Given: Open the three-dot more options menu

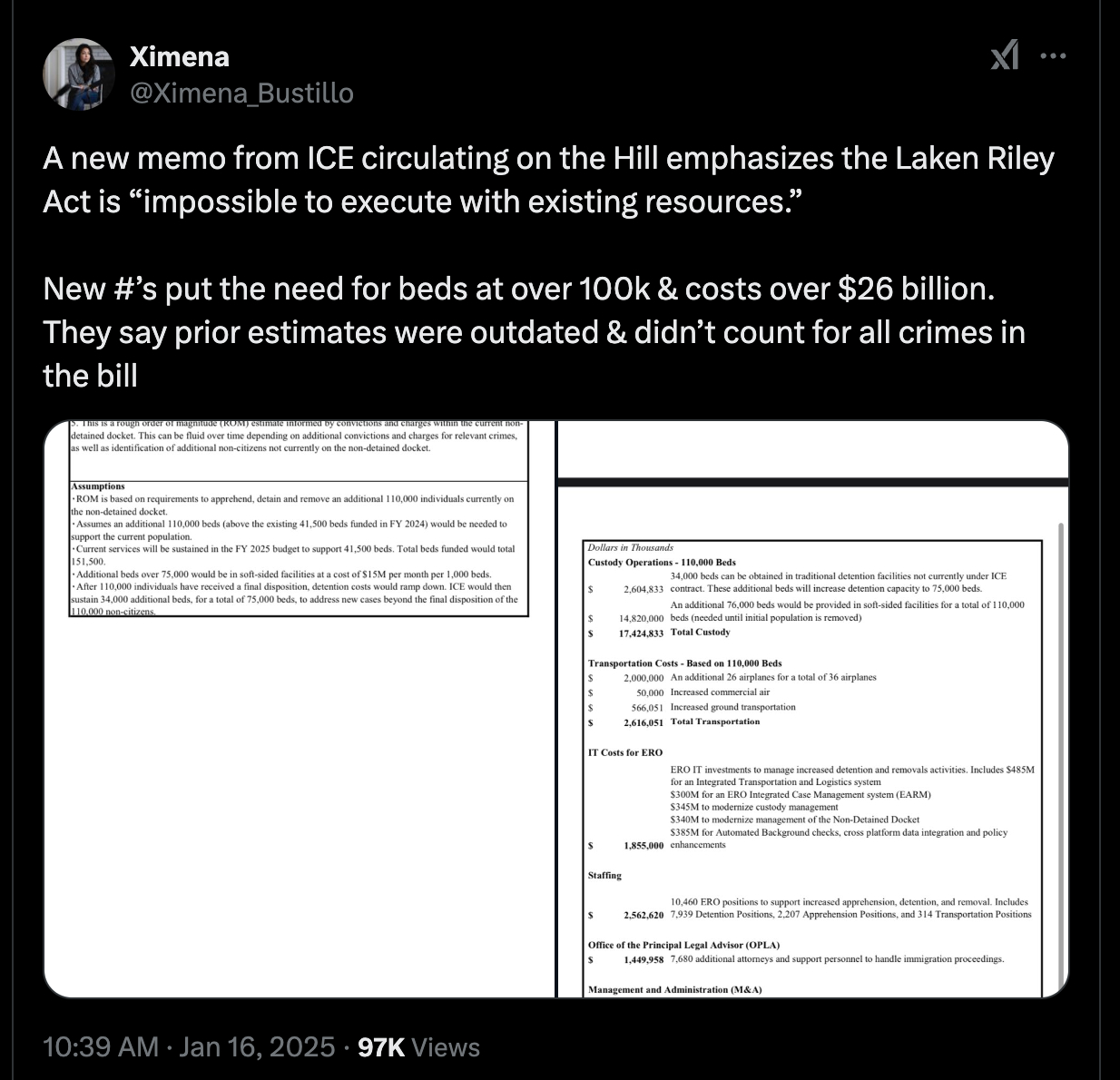Looking at the screenshot, I should pos(1053,56).
